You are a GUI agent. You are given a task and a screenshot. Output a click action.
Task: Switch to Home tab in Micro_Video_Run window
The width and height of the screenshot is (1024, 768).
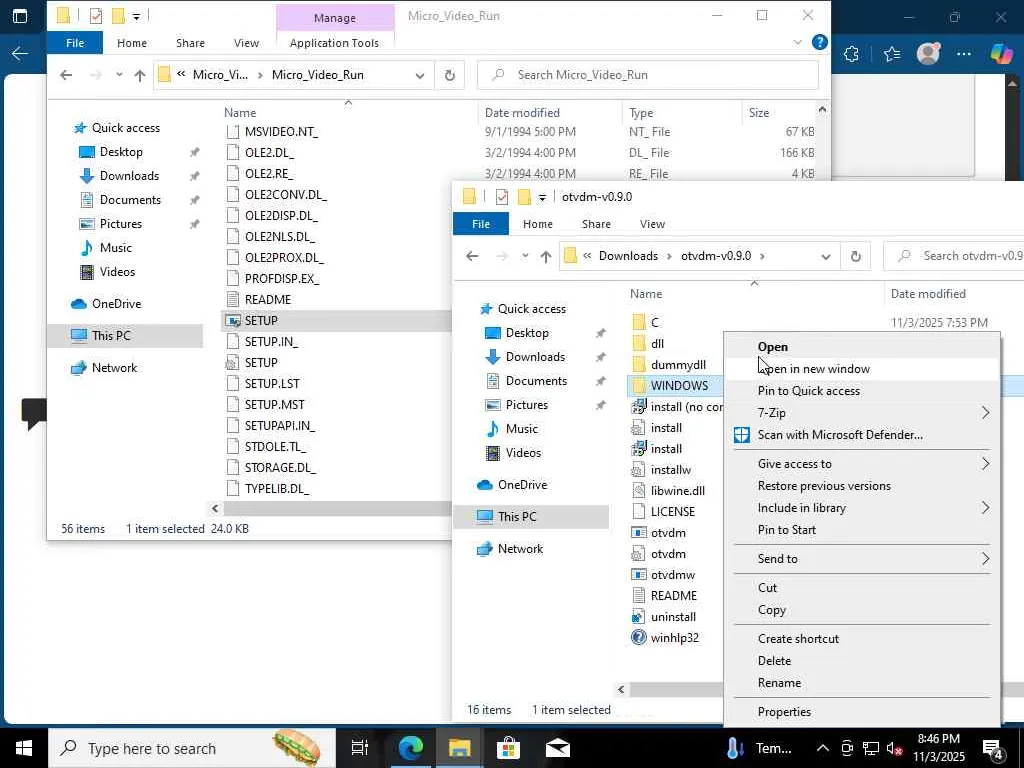click(132, 43)
